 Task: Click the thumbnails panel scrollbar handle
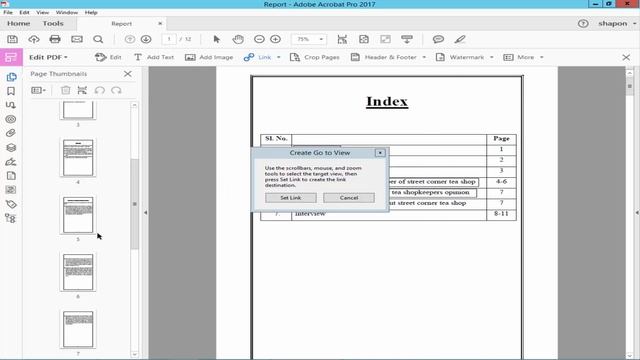pos(134,204)
